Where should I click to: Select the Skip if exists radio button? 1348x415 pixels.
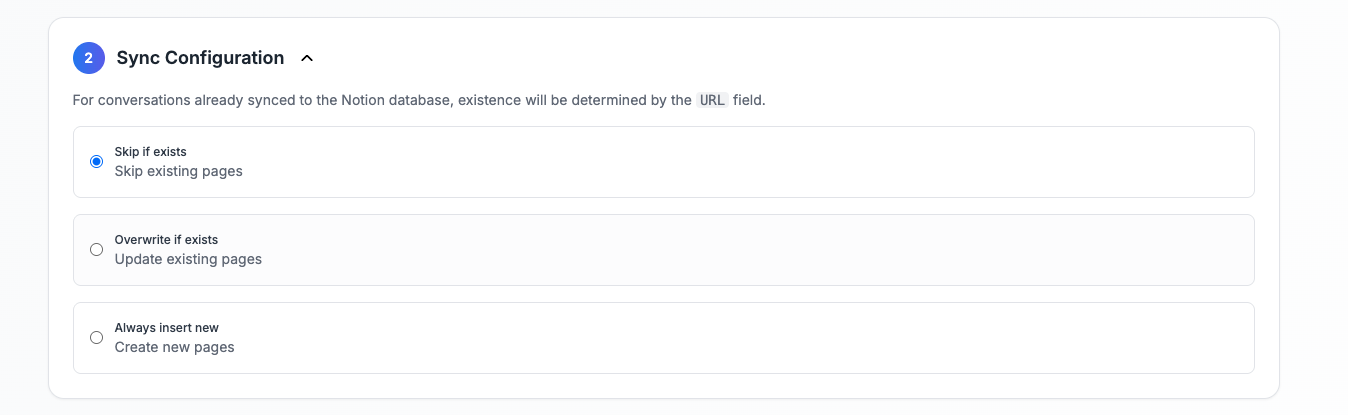(97, 162)
